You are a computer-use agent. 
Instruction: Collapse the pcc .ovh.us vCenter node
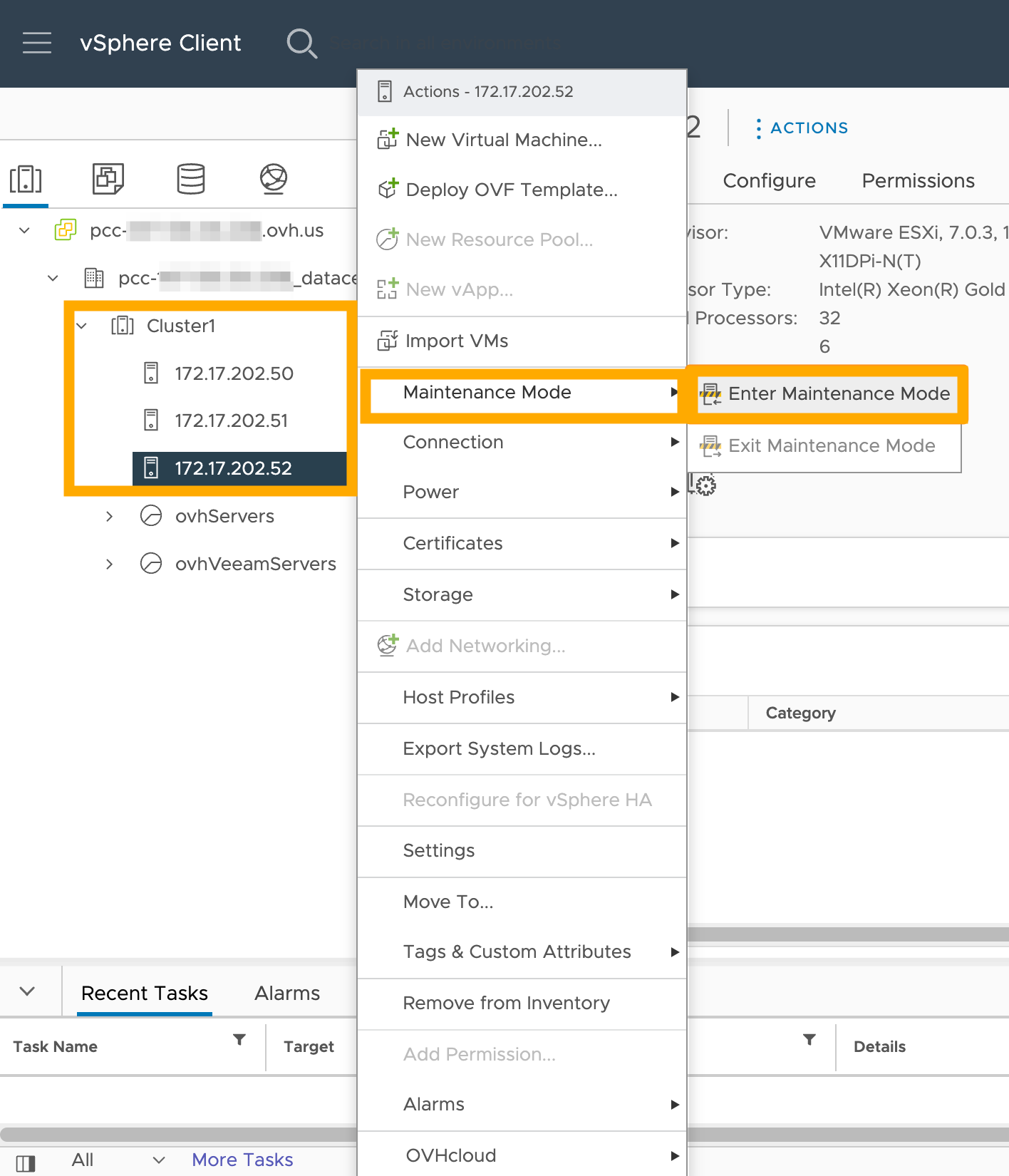pos(24,230)
